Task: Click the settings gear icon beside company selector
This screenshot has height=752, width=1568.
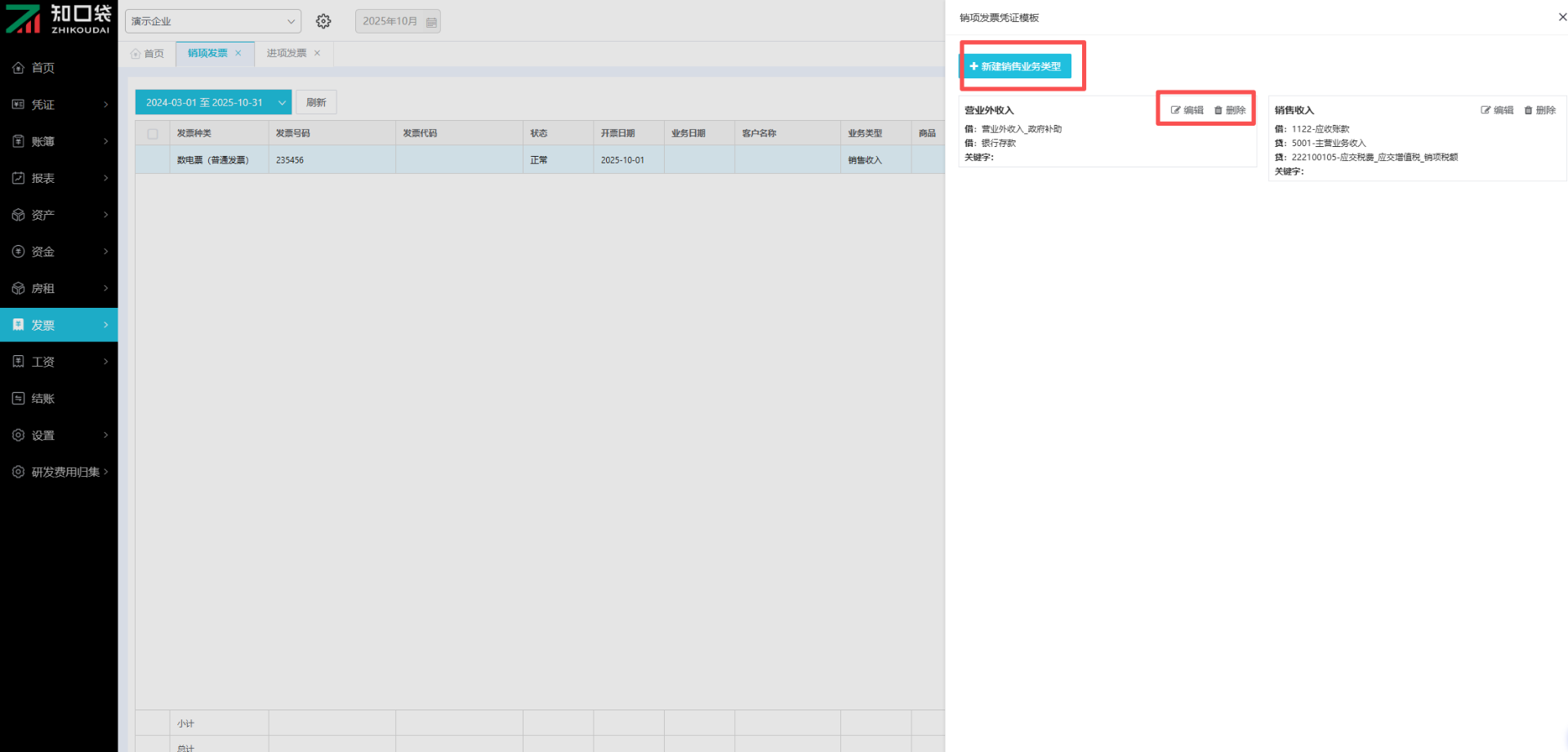Action: click(323, 21)
